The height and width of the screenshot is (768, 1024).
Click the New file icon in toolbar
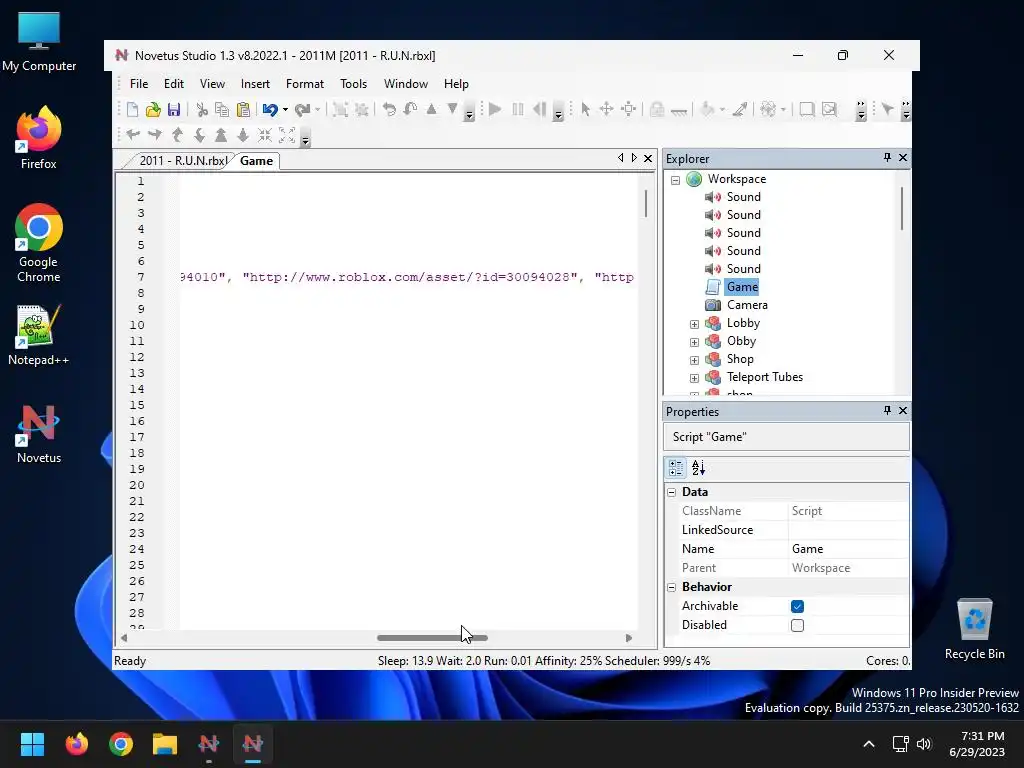coord(133,110)
